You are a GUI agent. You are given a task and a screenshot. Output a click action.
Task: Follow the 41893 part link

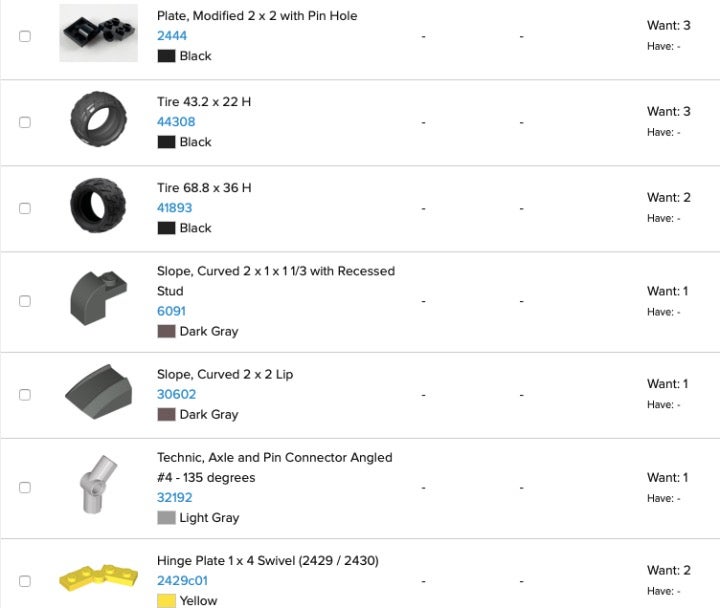click(174, 208)
